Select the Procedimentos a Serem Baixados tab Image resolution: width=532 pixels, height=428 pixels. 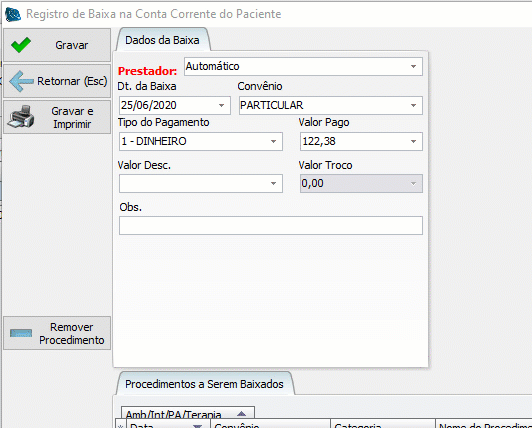pos(204,384)
